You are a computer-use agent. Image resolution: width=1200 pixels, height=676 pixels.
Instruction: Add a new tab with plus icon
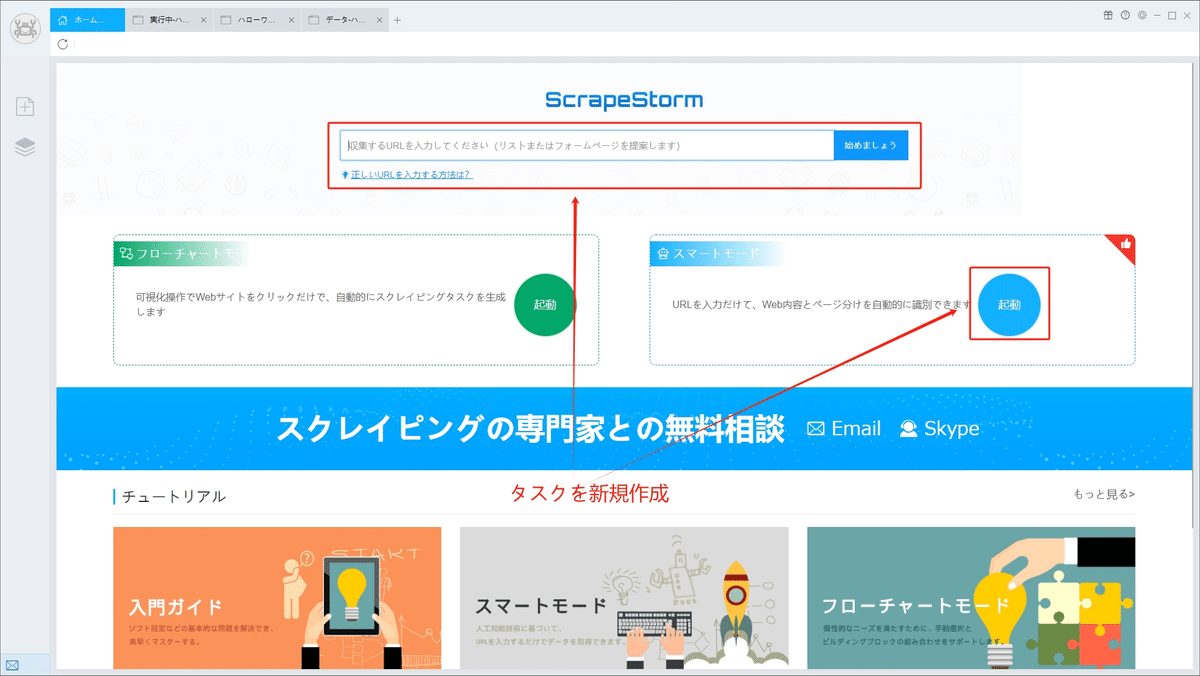pyautogui.click(x=397, y=20)
